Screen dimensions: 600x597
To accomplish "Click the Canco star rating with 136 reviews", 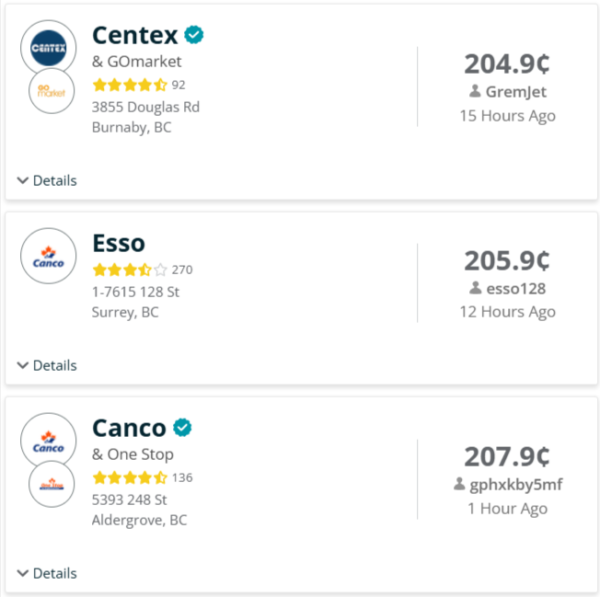I will [x=129, y=477].
